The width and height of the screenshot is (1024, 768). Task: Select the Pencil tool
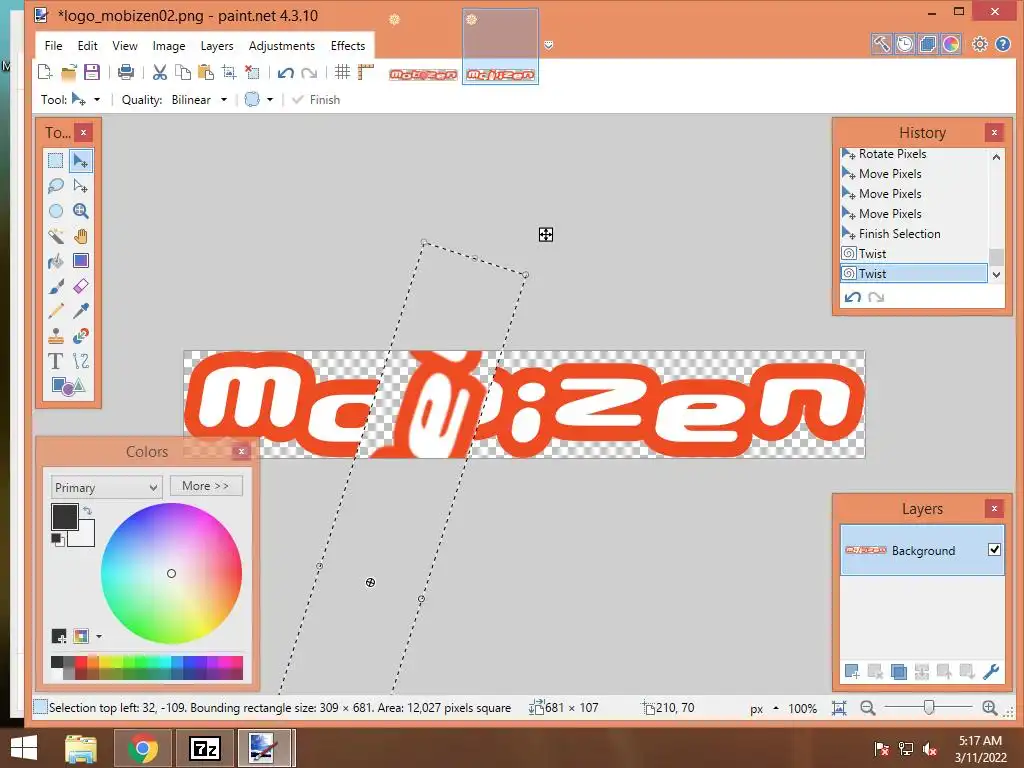point(56,311)
